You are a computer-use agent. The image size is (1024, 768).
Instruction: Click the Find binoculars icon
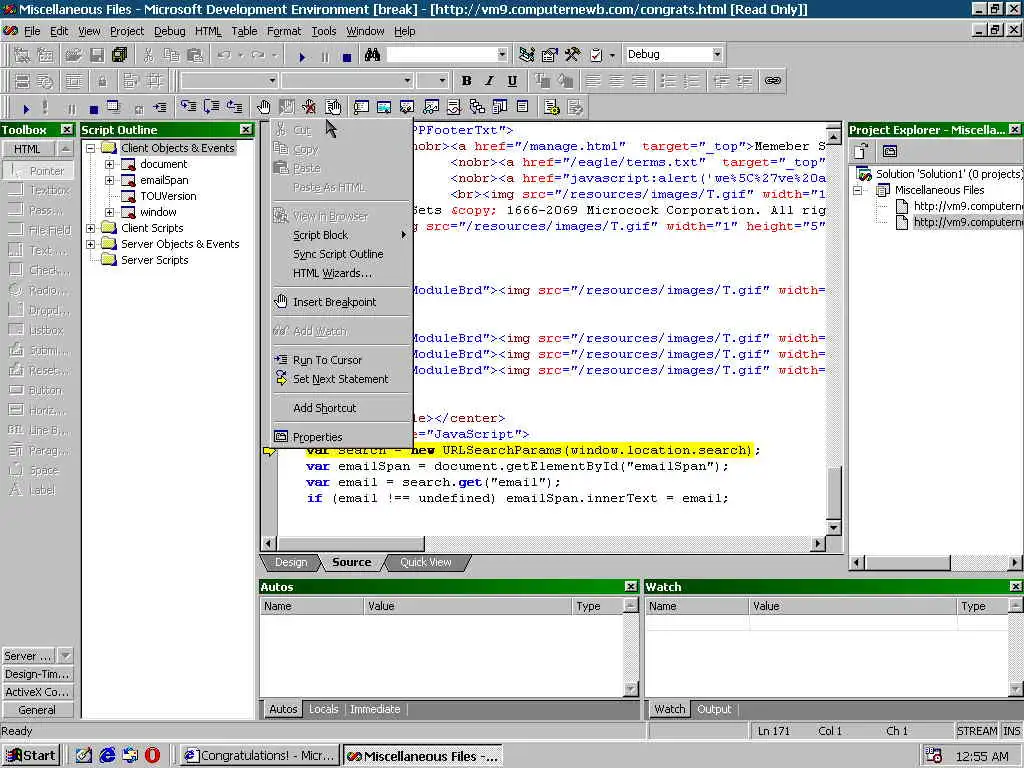372,55
